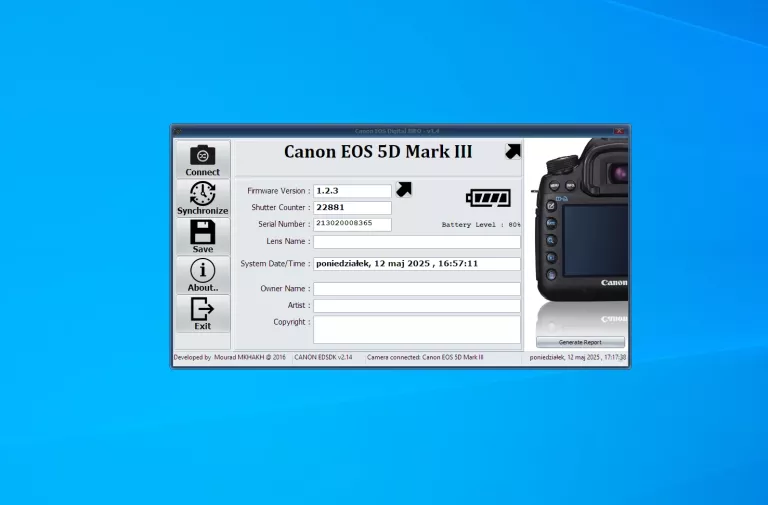768x505 pixels.
Task: Click the 'Battery Level : 80%' text
Action: [x=481, y=225]
